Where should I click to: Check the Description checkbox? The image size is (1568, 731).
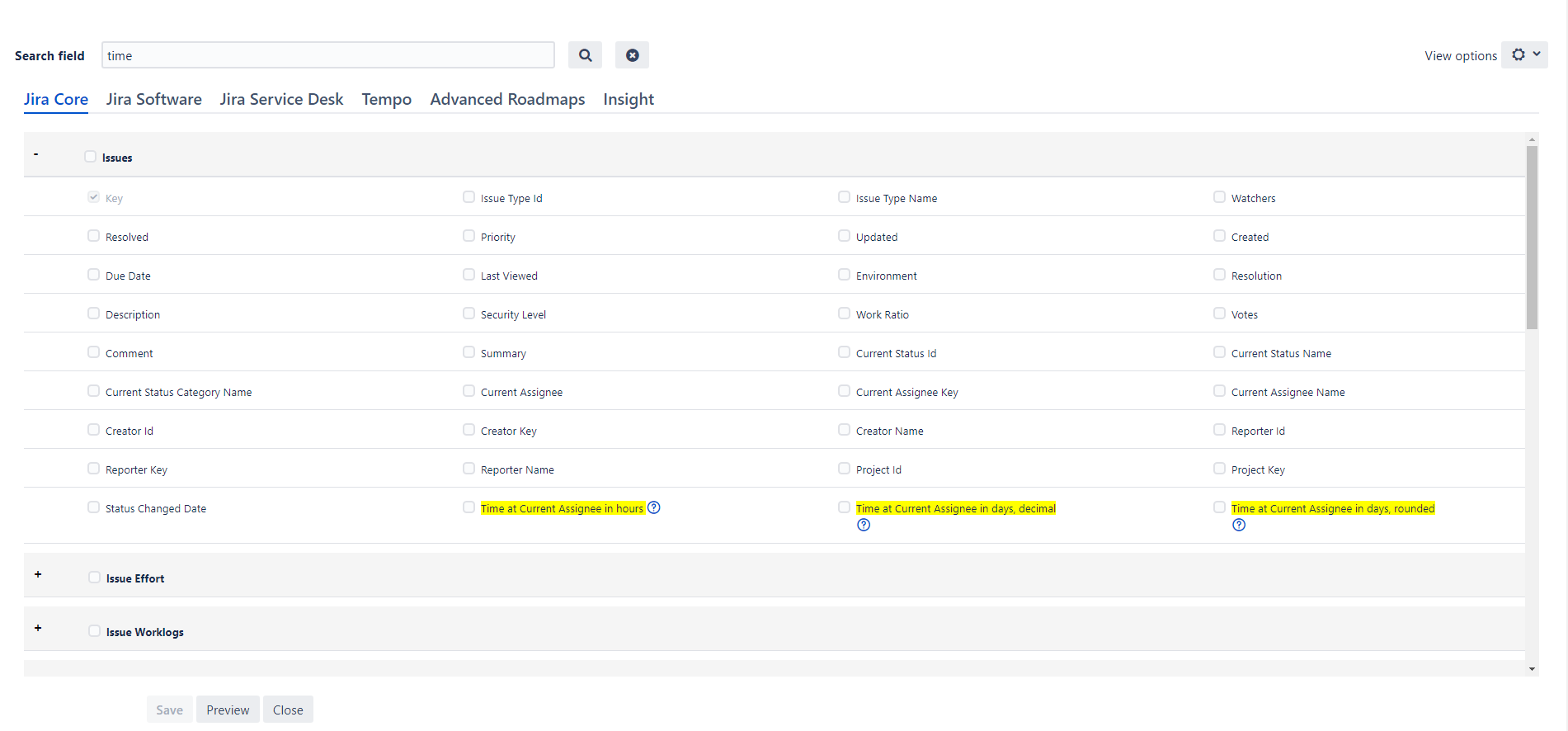[94, 313]
